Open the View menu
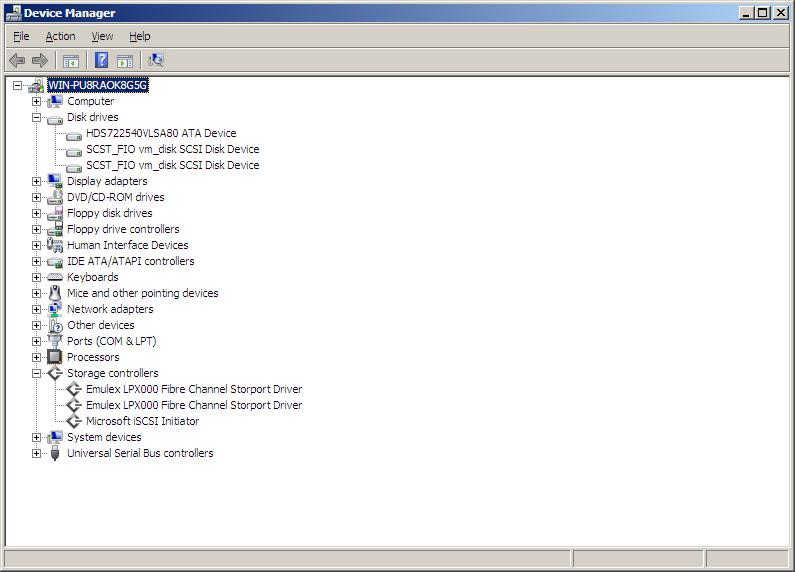Screen dimensions: 795x572 102,37
